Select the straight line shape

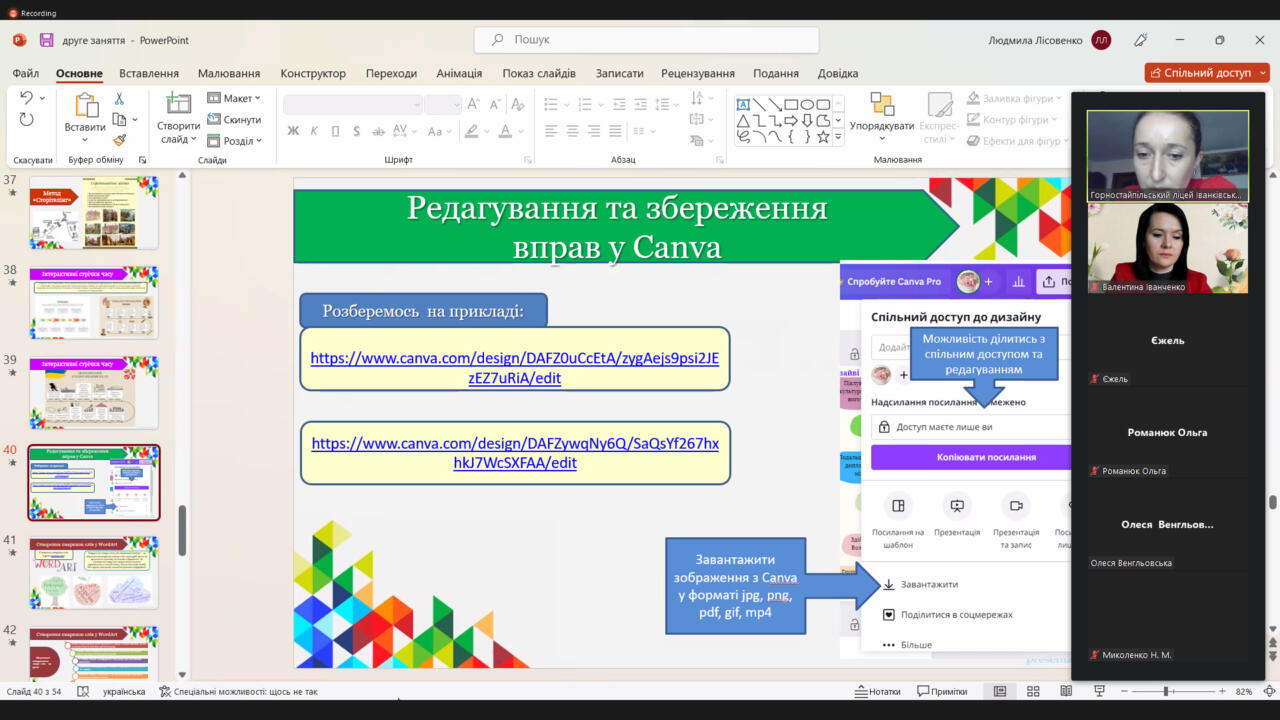[x=759, y=104]
